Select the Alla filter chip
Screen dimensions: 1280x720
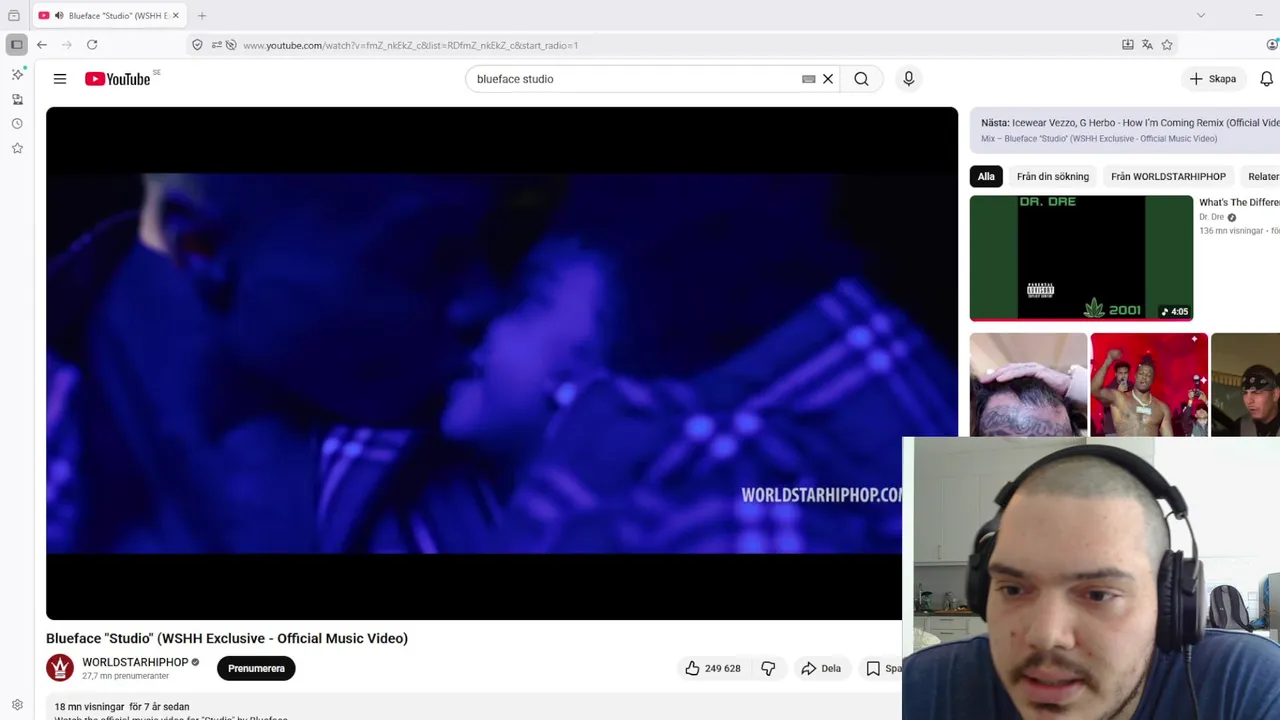[x=986, y=176]
